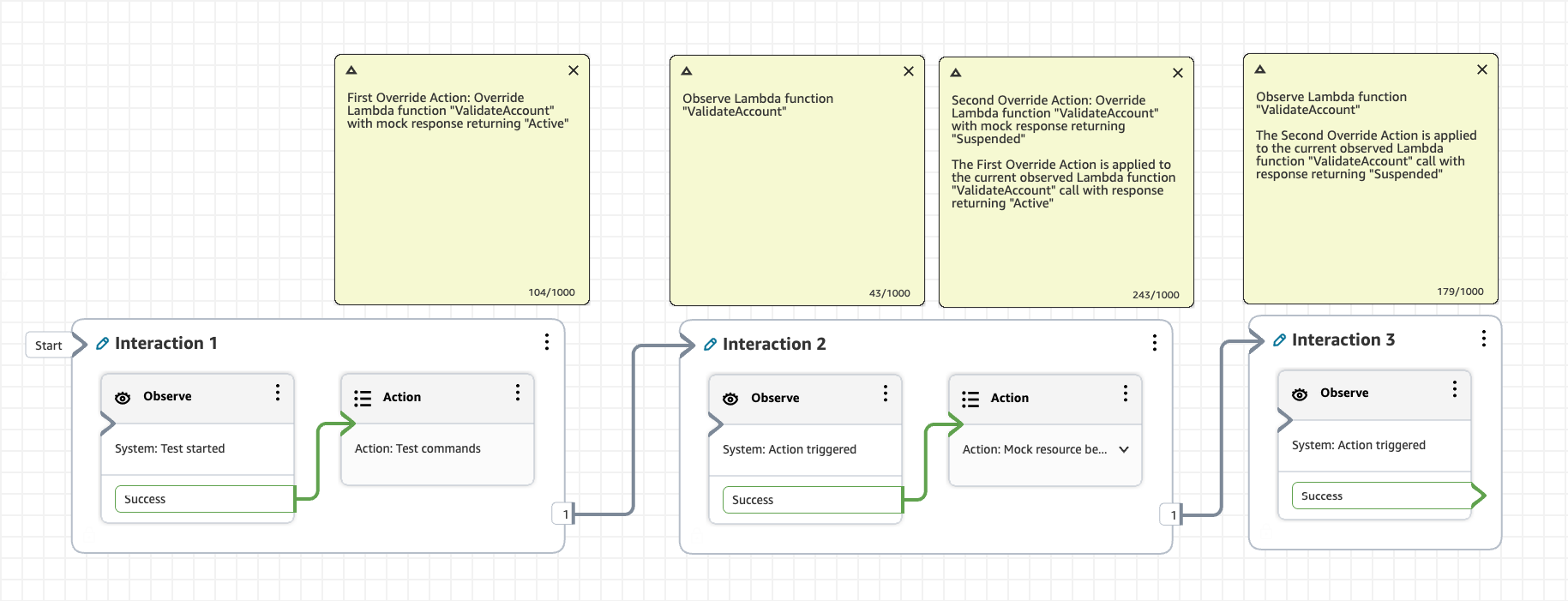Collapse the First Override Action note

click(x=351, y=70)
